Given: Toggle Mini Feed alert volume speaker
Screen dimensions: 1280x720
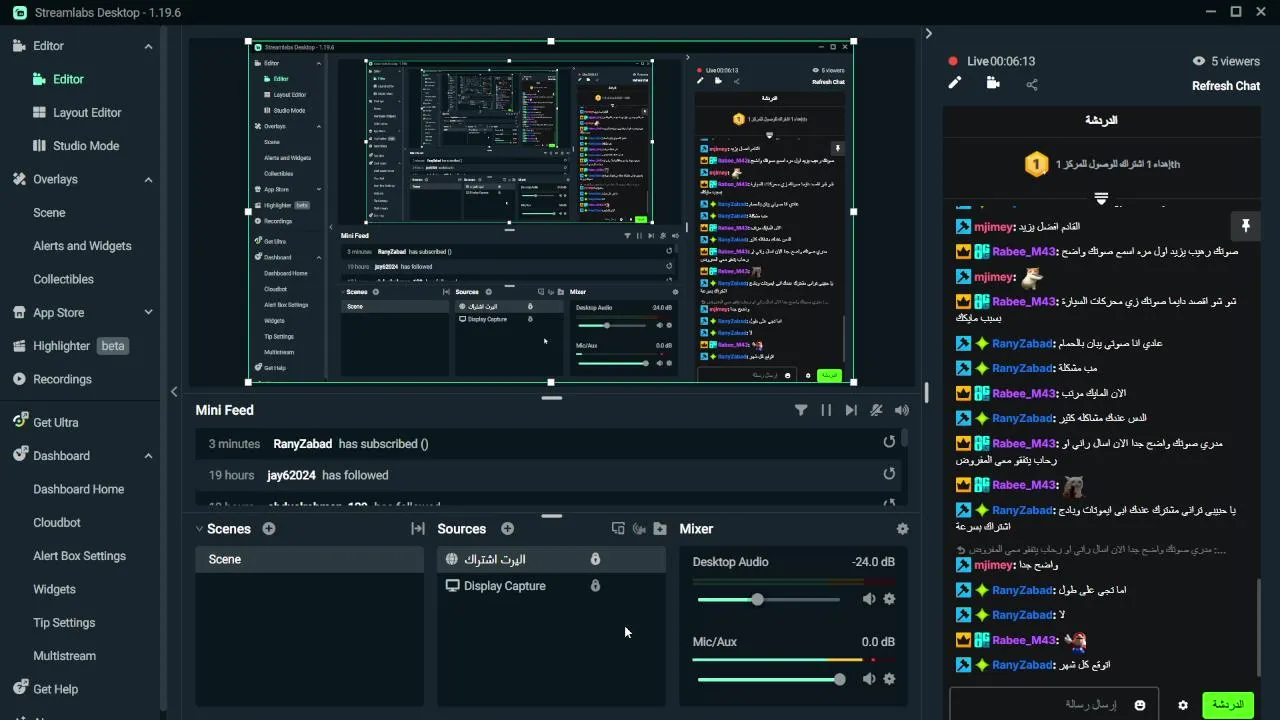Looking at the screenshot, I should coord(902,410).
